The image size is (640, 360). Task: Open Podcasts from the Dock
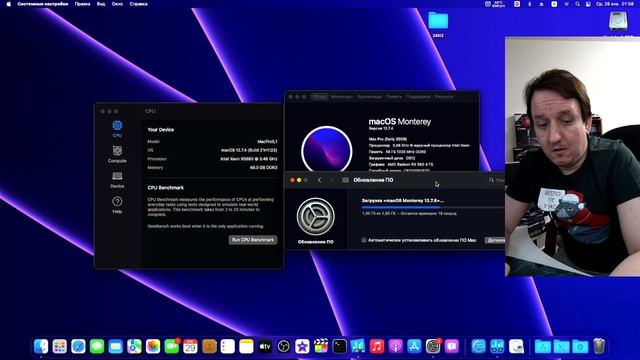tap(396, 347)
